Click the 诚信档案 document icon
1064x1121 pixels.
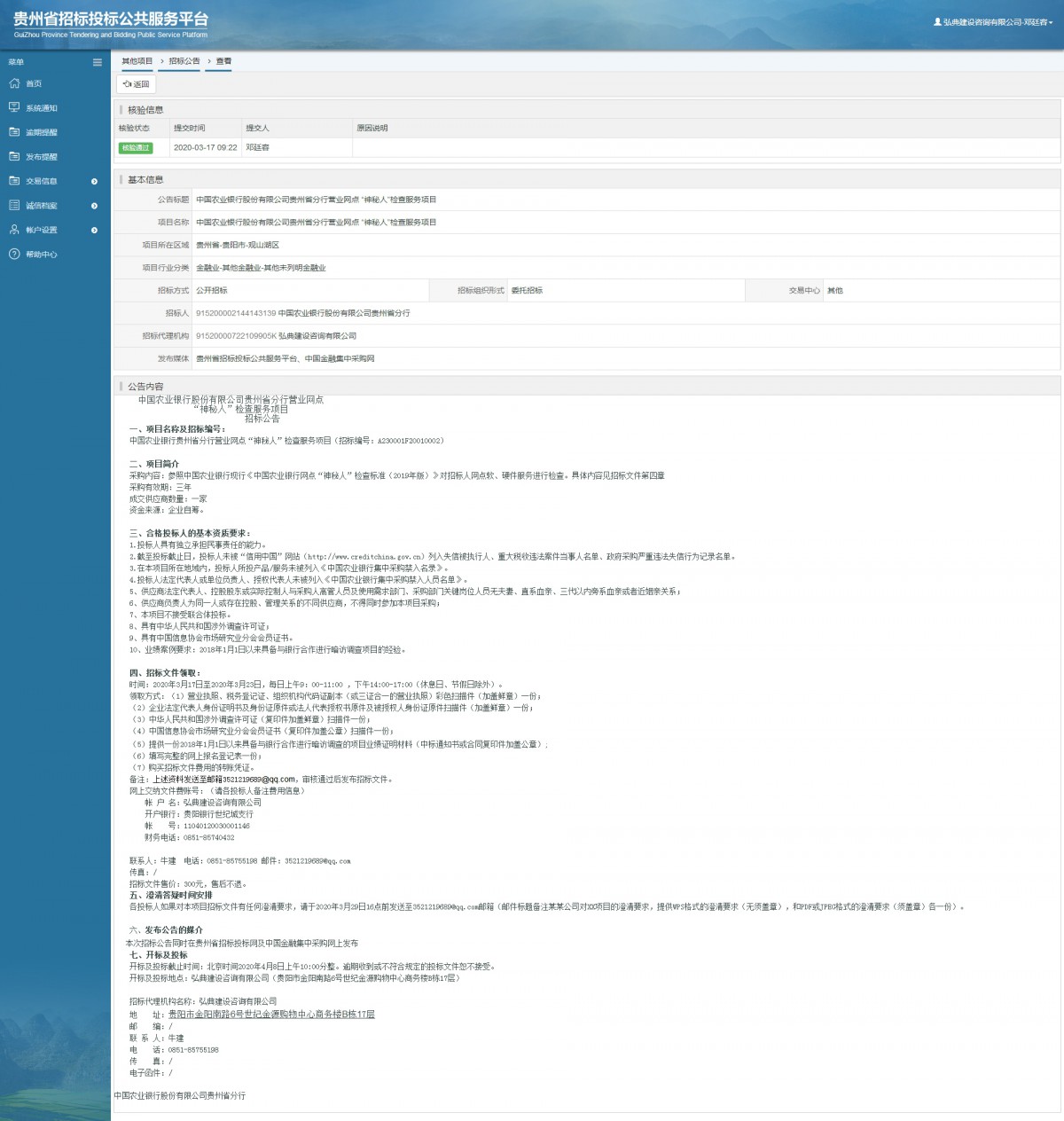pyautogui.click(x=14, y=205)
